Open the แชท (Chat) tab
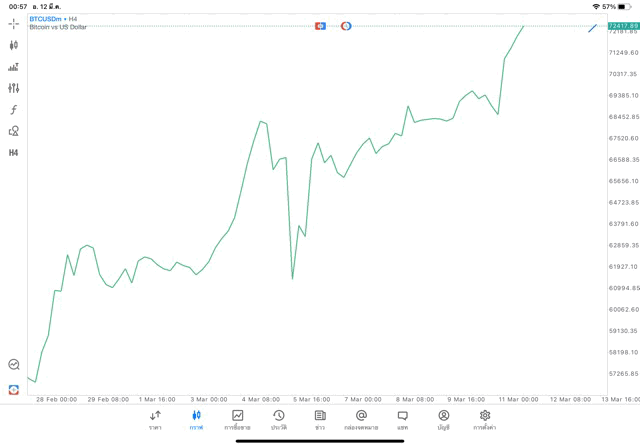The height and width of the screenshot is (447, 640). [x=402, y=419]
